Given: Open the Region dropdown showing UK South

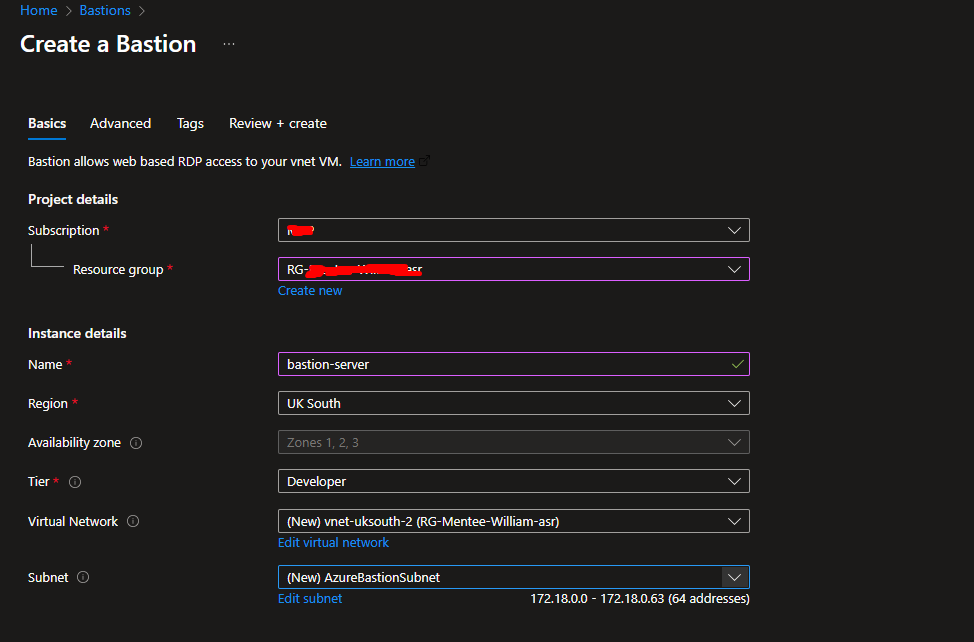Looking at the screenshot, I should tap(513, 403).
